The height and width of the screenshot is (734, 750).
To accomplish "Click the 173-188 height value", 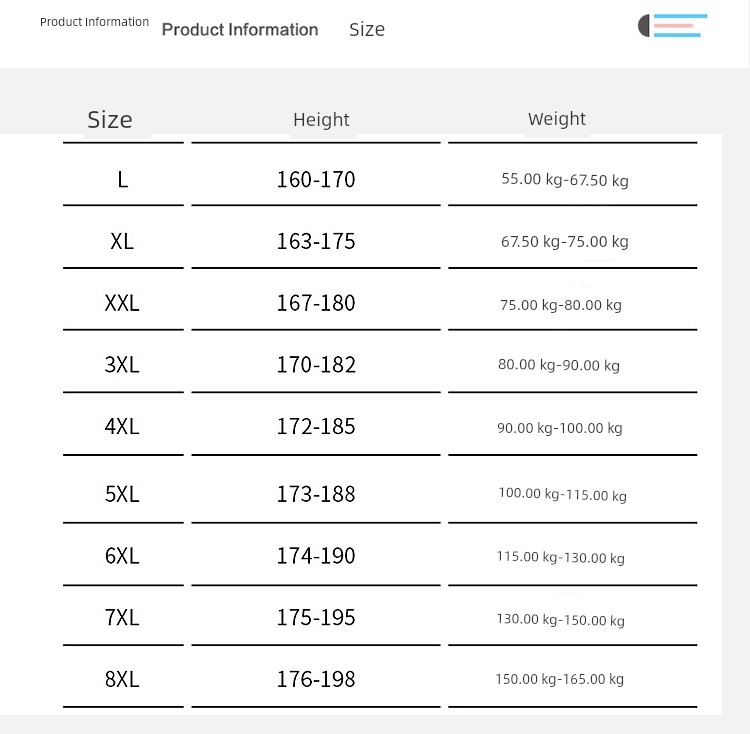I will tap(316, 494).
